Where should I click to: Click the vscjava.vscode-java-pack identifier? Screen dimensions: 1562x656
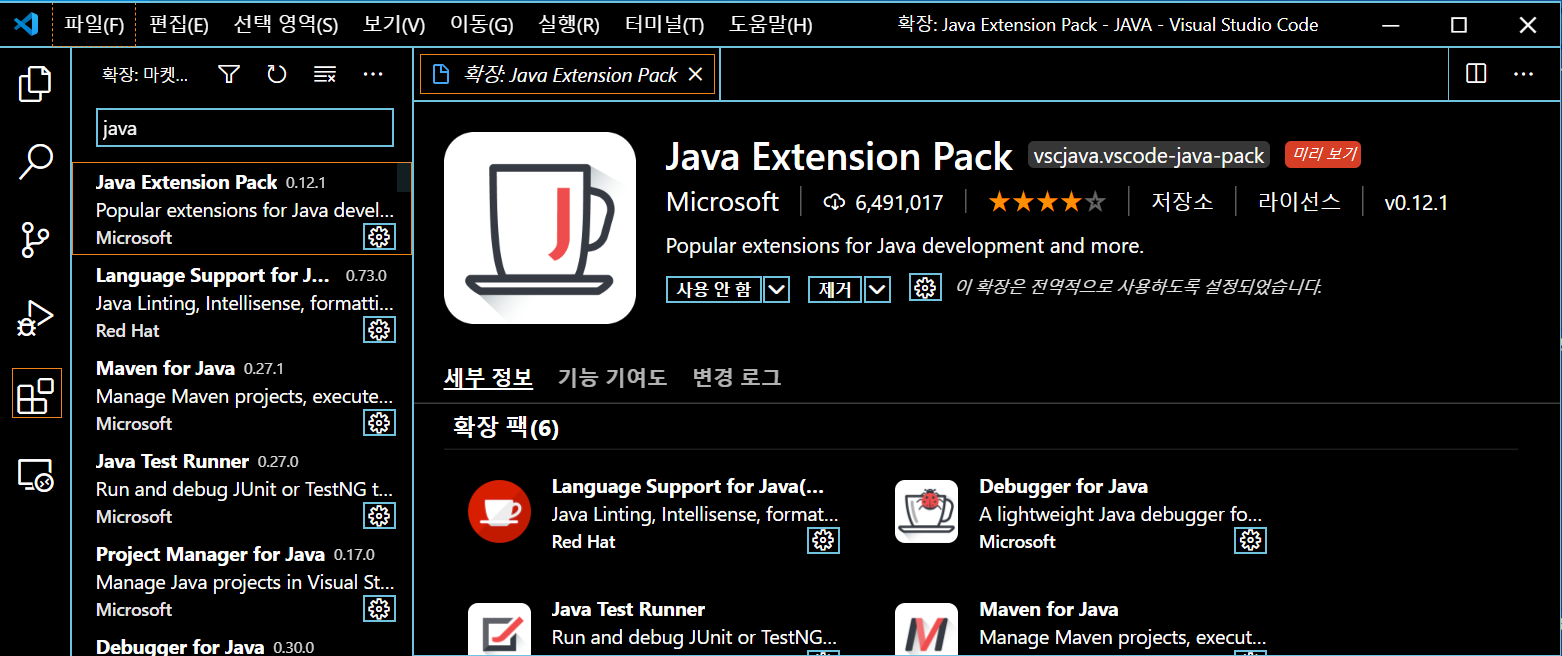tap(1150, 155)
